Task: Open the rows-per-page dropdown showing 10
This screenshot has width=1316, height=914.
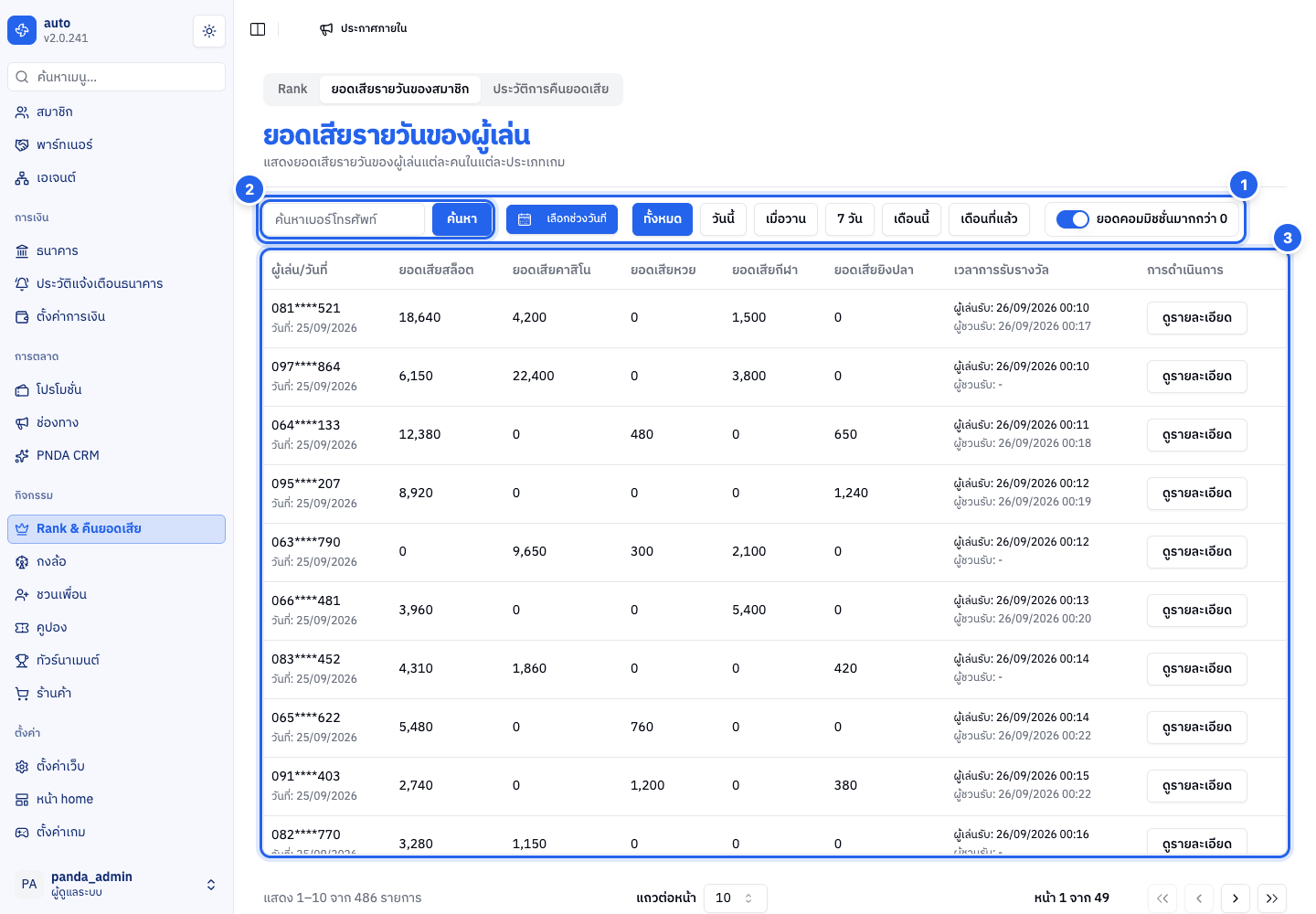Action: (736, 898)
